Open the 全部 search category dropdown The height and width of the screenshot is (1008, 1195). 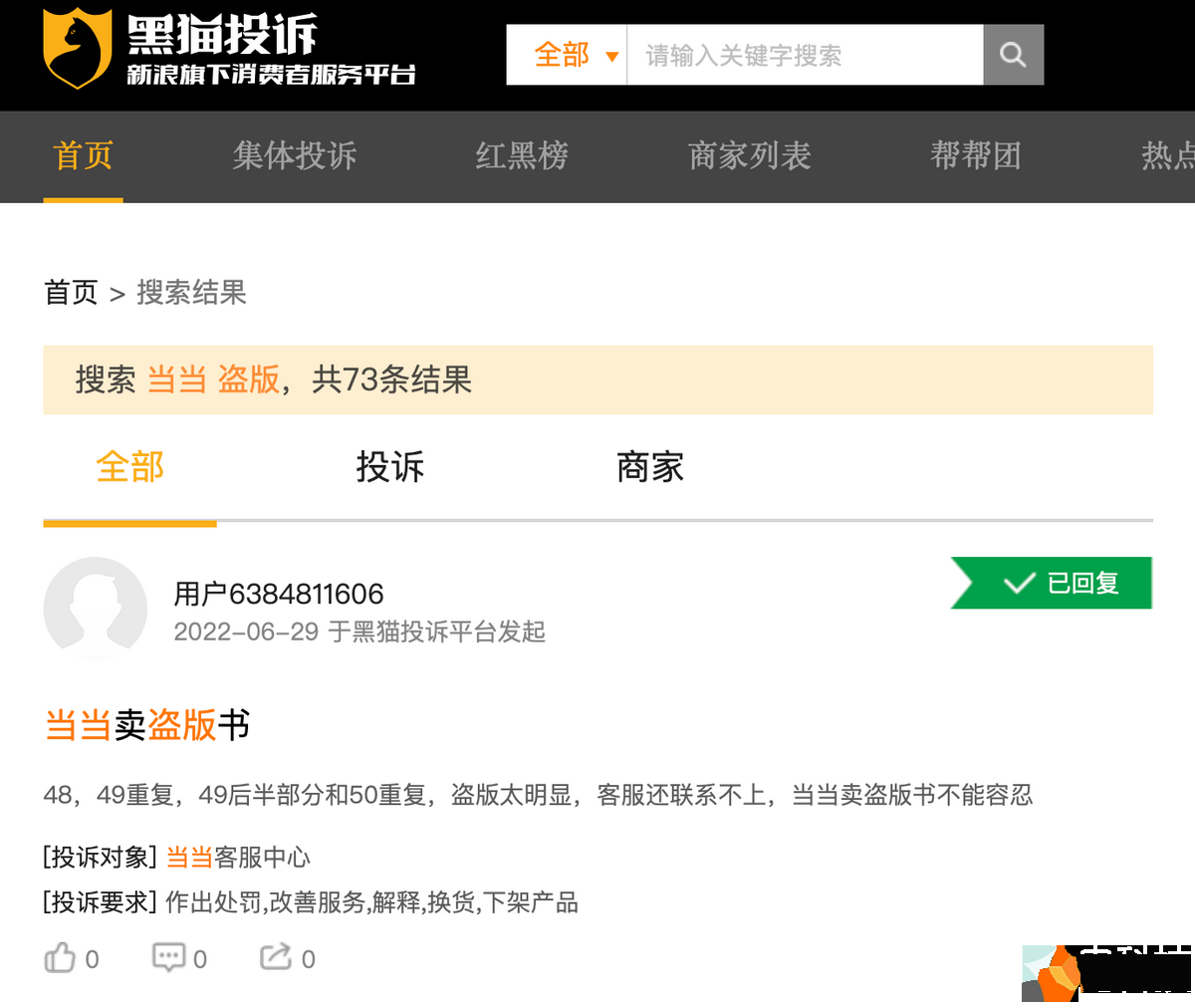576,55
